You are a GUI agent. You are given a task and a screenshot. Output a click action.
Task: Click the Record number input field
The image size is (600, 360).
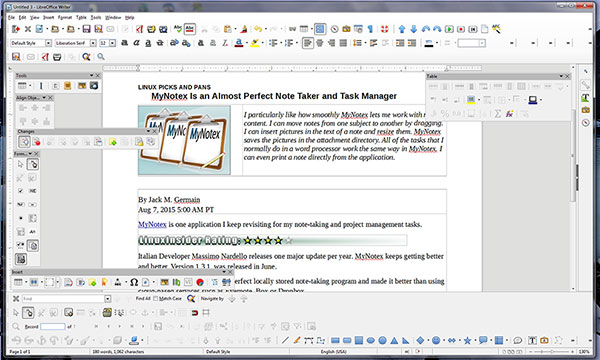tap(53, 327)
